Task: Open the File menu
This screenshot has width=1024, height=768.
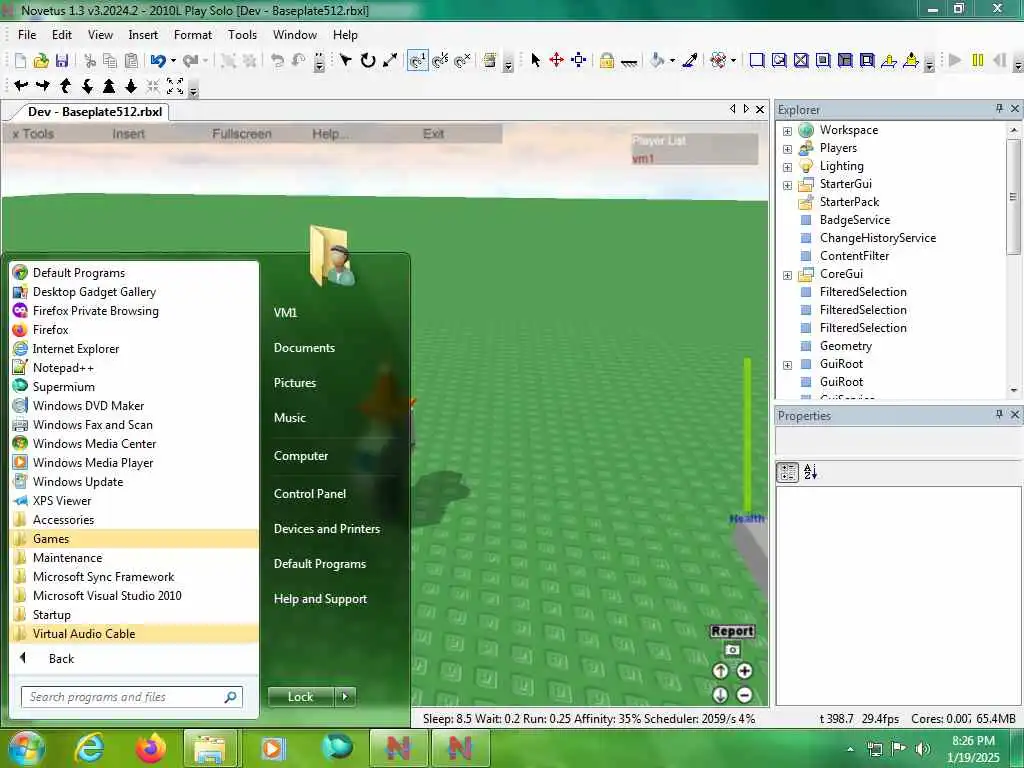Action: coord(27,35)
